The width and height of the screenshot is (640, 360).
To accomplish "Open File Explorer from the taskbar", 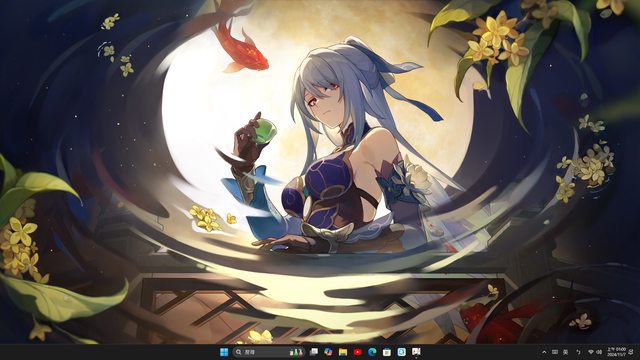I will (343, 352).
